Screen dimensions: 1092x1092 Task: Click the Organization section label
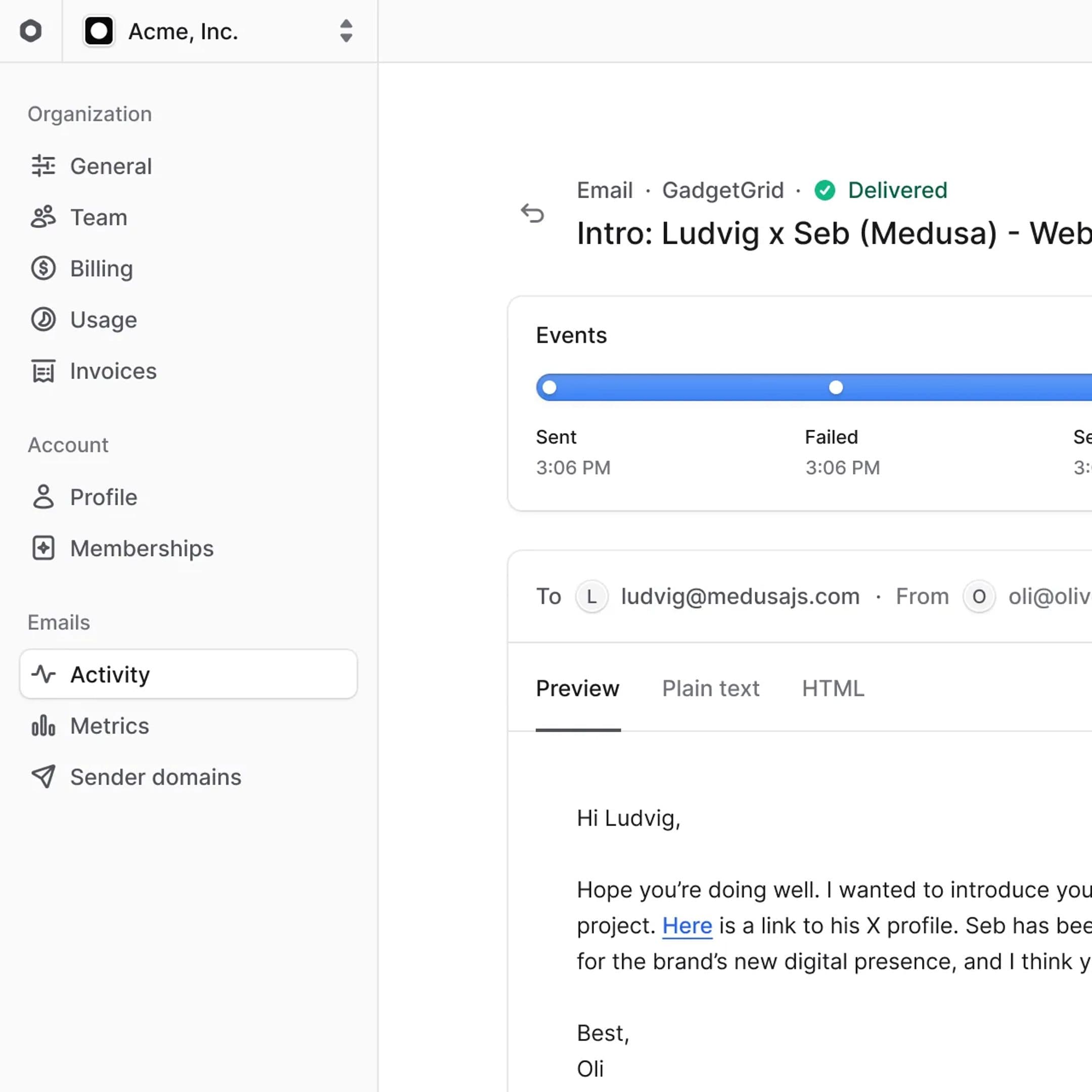(x=90, y=114)
